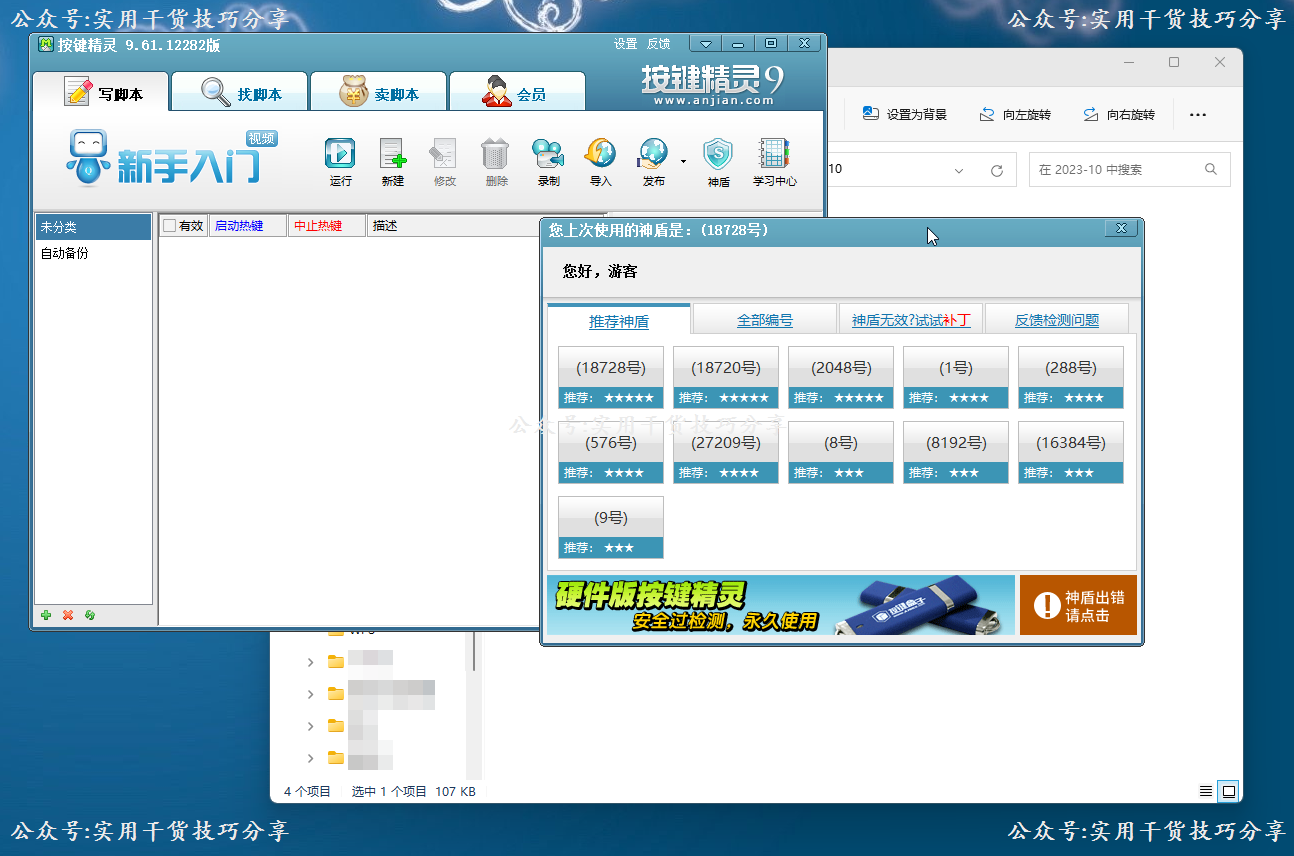Expand the 2023-10 address combo box dropdown
This screenshot has height=856, width=1294.
[959, 169]
